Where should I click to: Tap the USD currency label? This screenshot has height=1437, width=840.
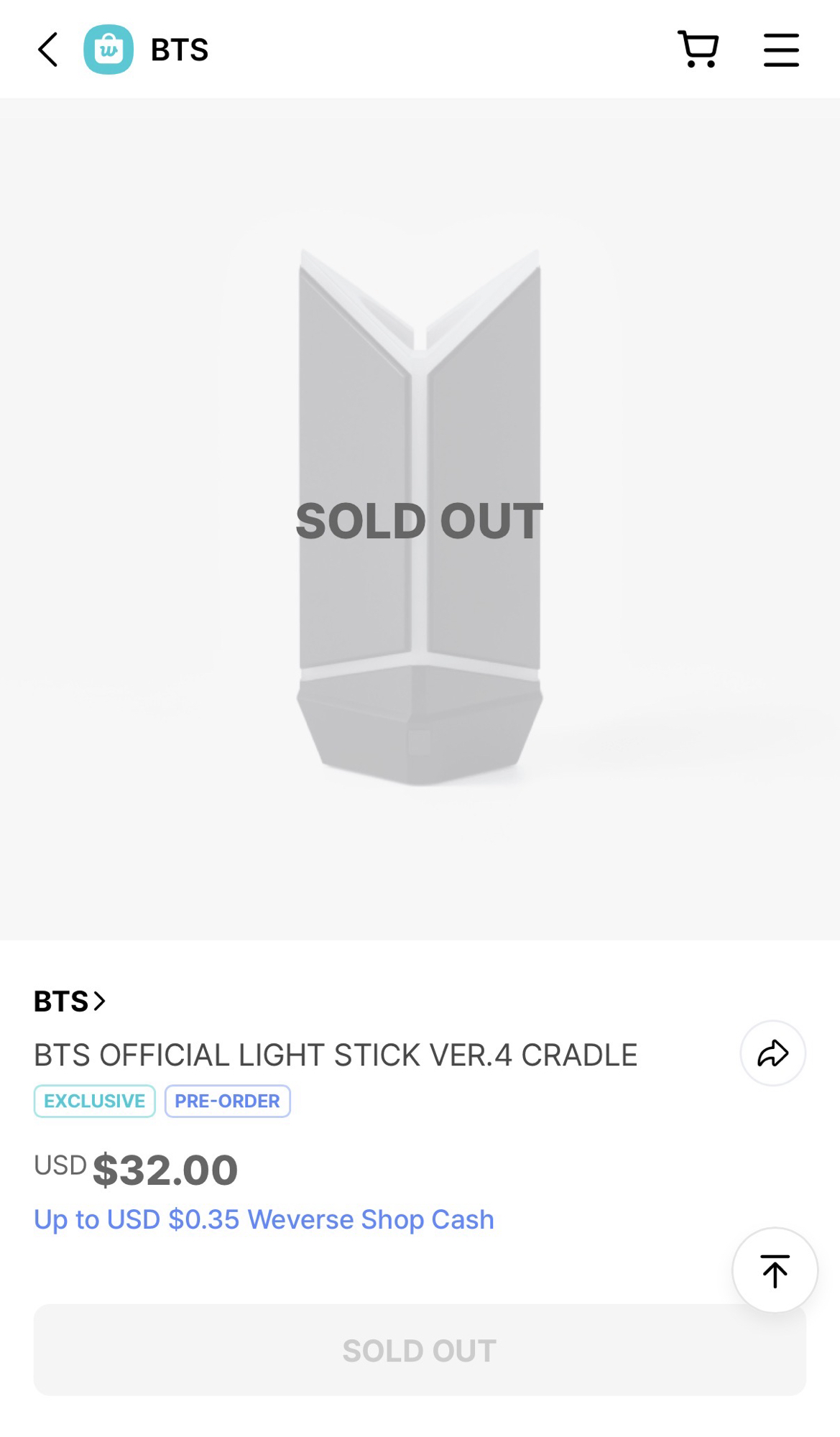tap(60, 1165)
